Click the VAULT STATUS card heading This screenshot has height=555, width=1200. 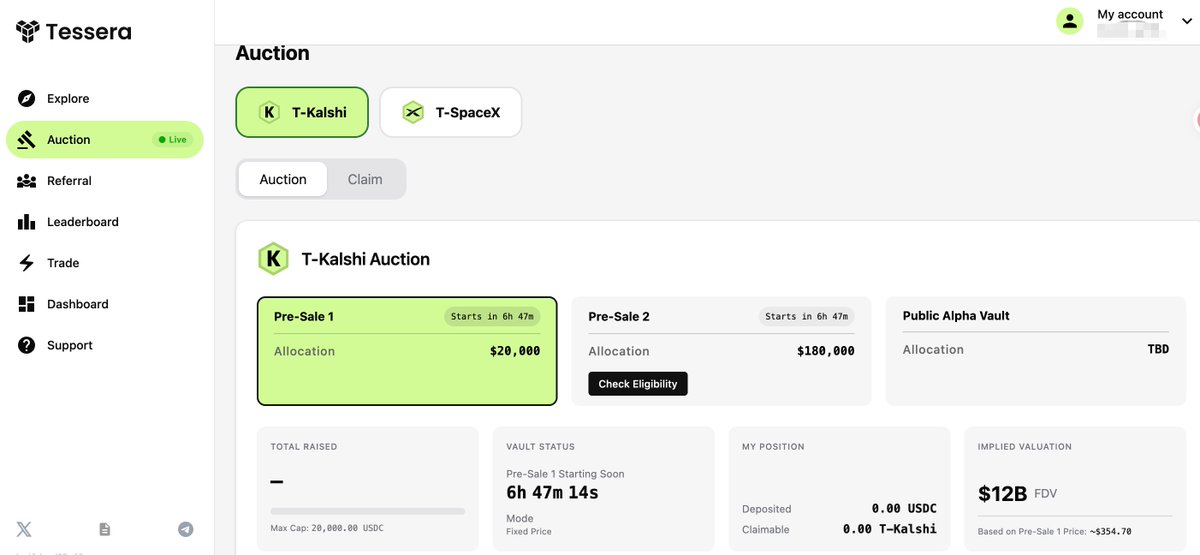coord(540,447)
